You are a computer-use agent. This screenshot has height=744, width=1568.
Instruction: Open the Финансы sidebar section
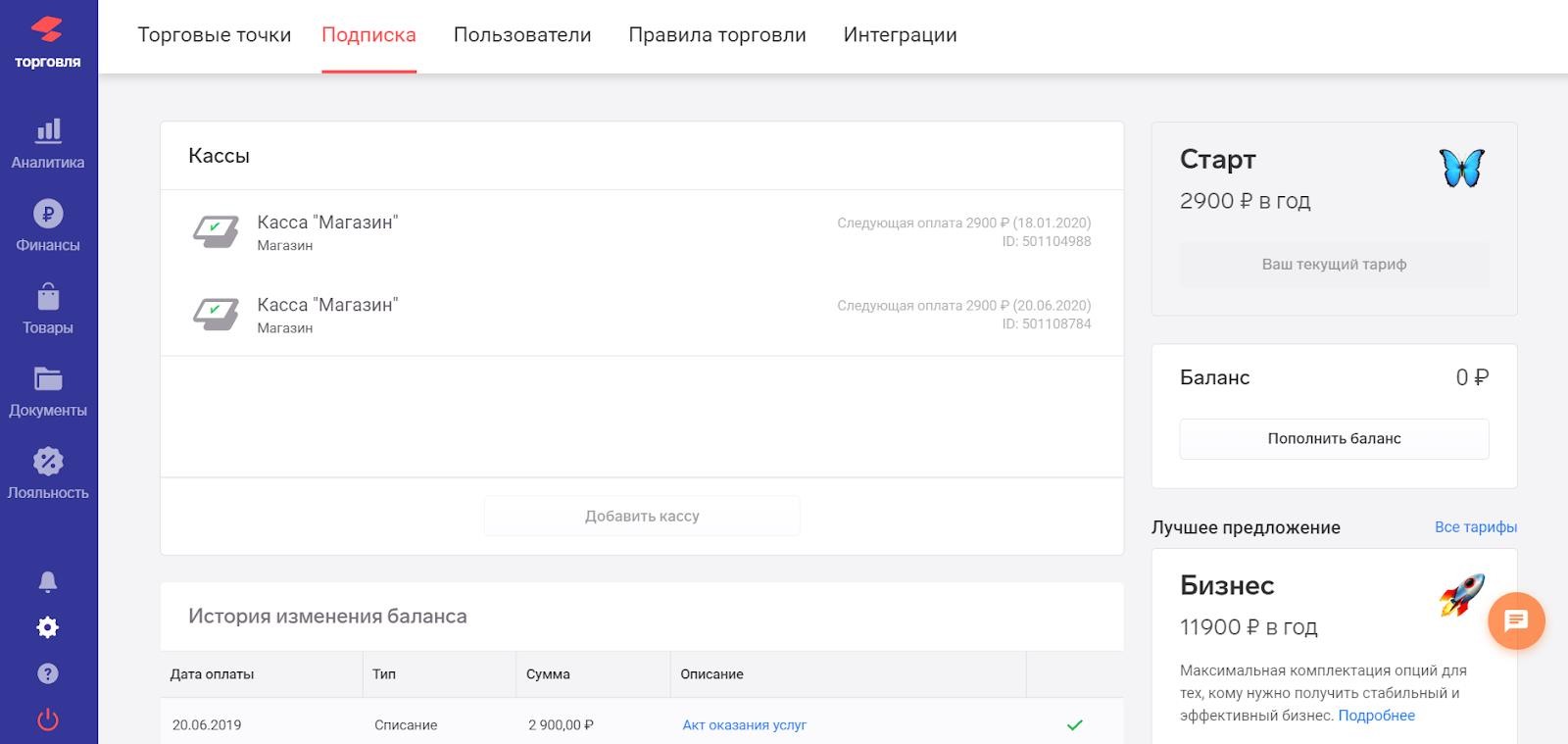(x=48, y=226)
